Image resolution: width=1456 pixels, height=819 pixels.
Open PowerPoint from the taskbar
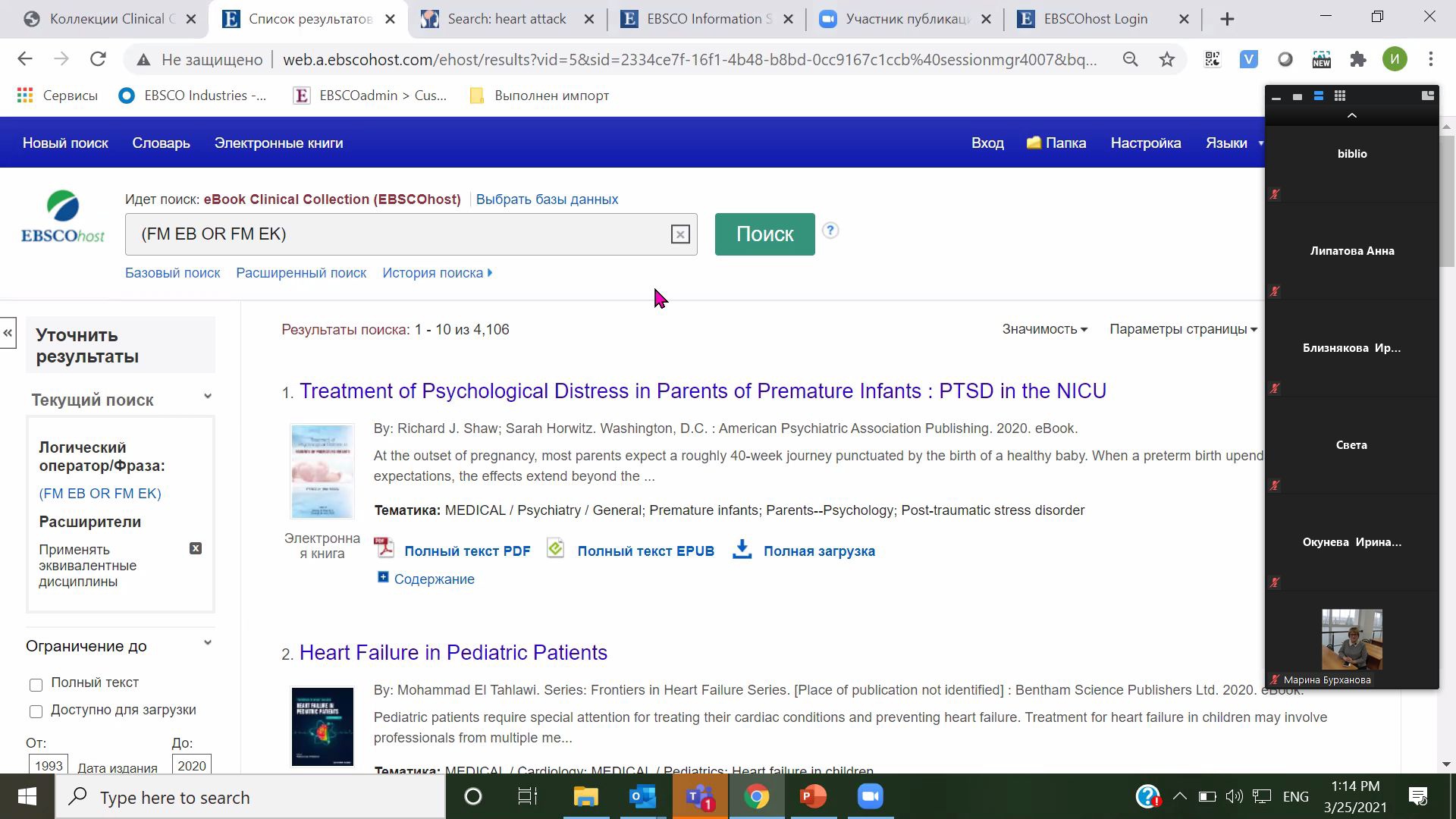coord(813,797)
